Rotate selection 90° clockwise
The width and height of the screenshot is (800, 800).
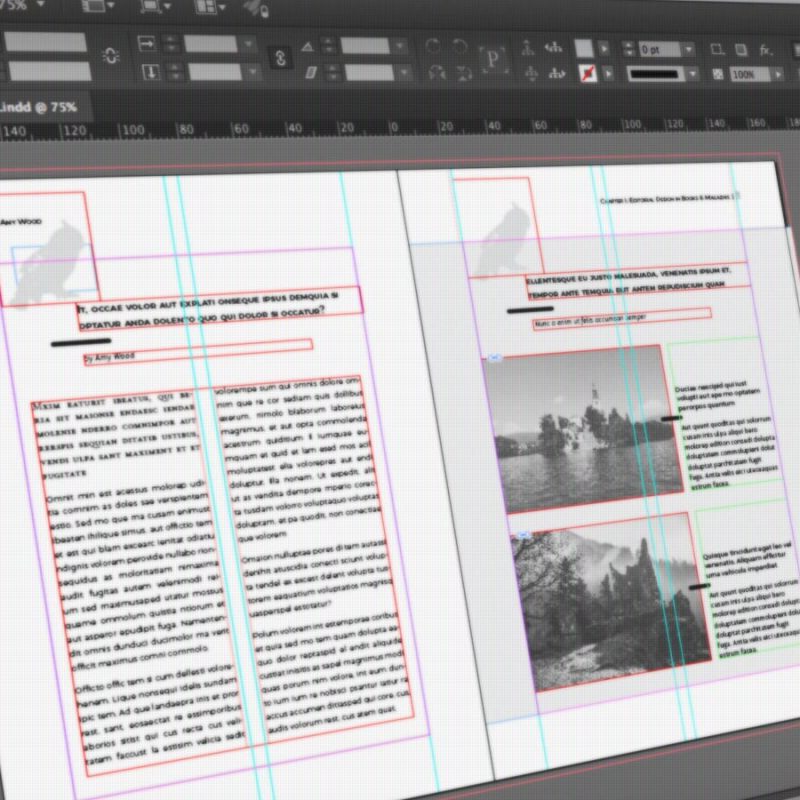click(432, 46)
